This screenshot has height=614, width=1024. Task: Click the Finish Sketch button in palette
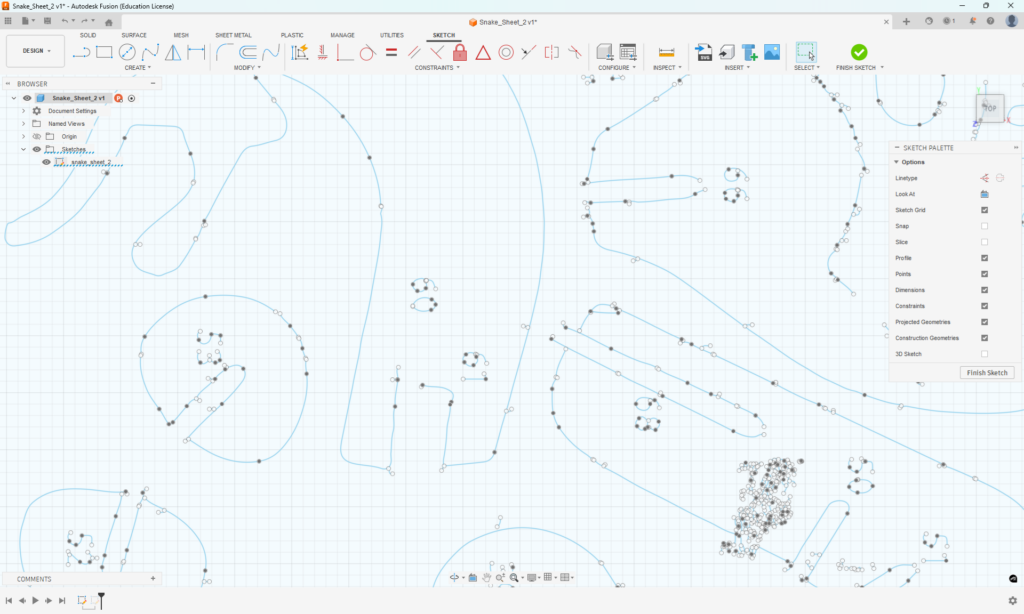click(986, 371)
